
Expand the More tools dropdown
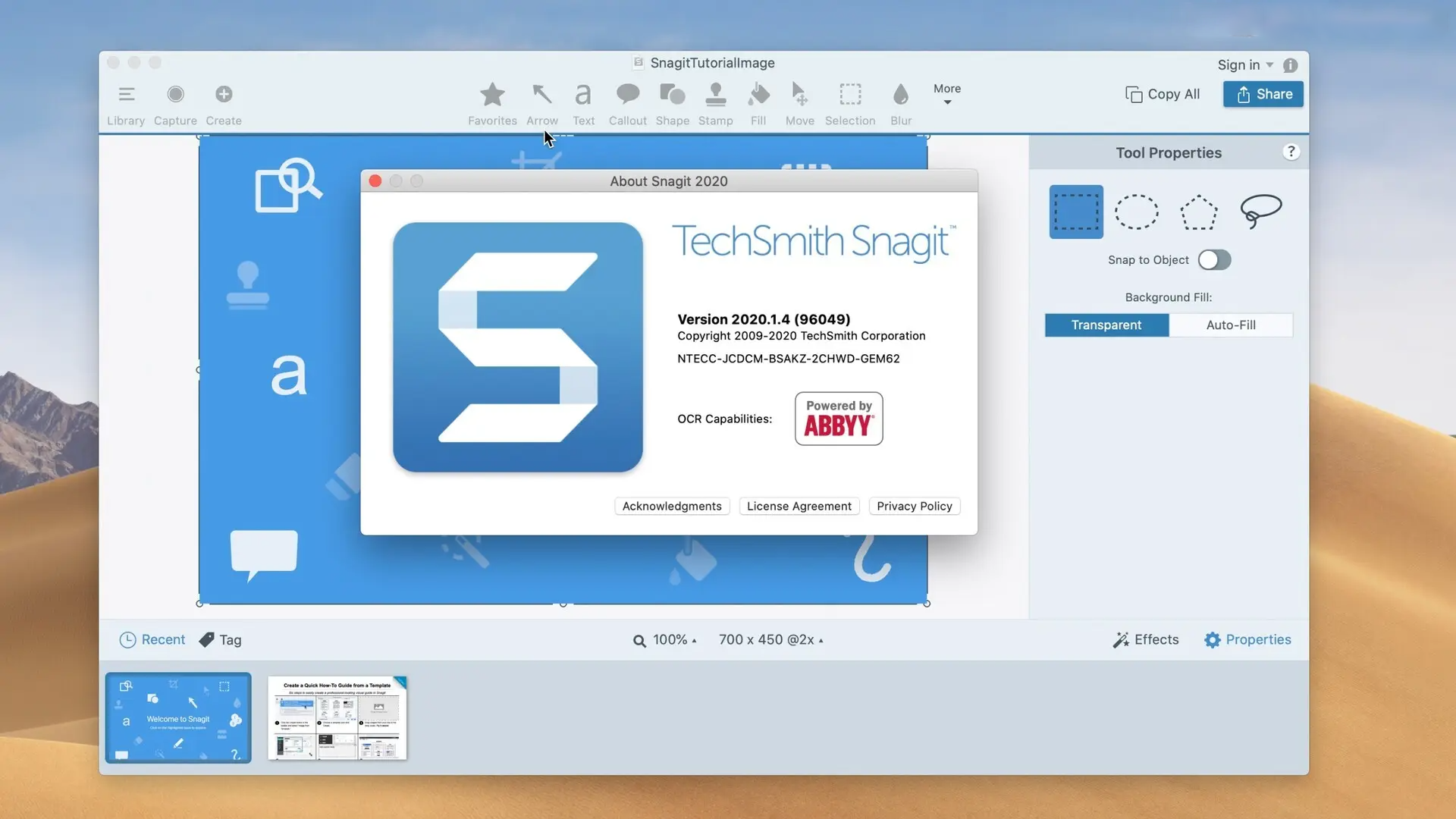(947, 94)
